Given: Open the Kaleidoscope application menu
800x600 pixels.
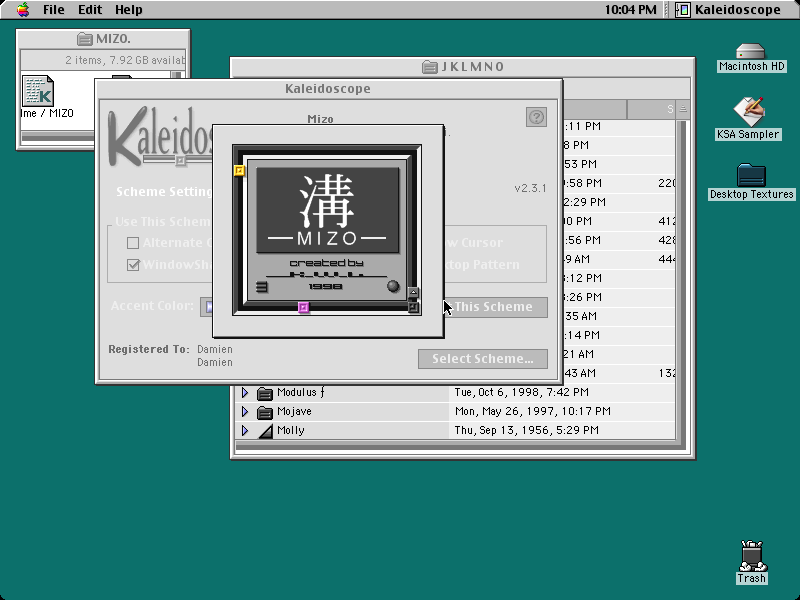Looking at the screenshot, I should point(728,10).
